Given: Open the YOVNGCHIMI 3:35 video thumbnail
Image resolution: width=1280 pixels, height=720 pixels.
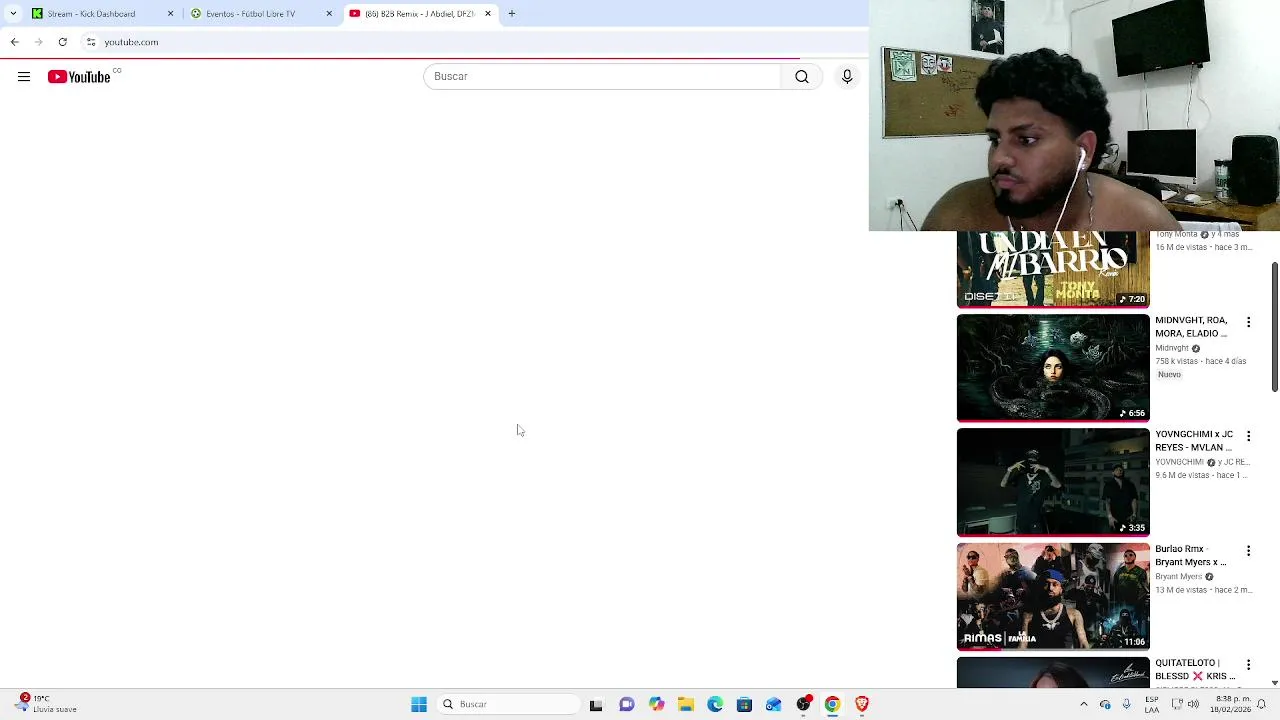Looking at the screenshot, I should (x=1053, y=482).
